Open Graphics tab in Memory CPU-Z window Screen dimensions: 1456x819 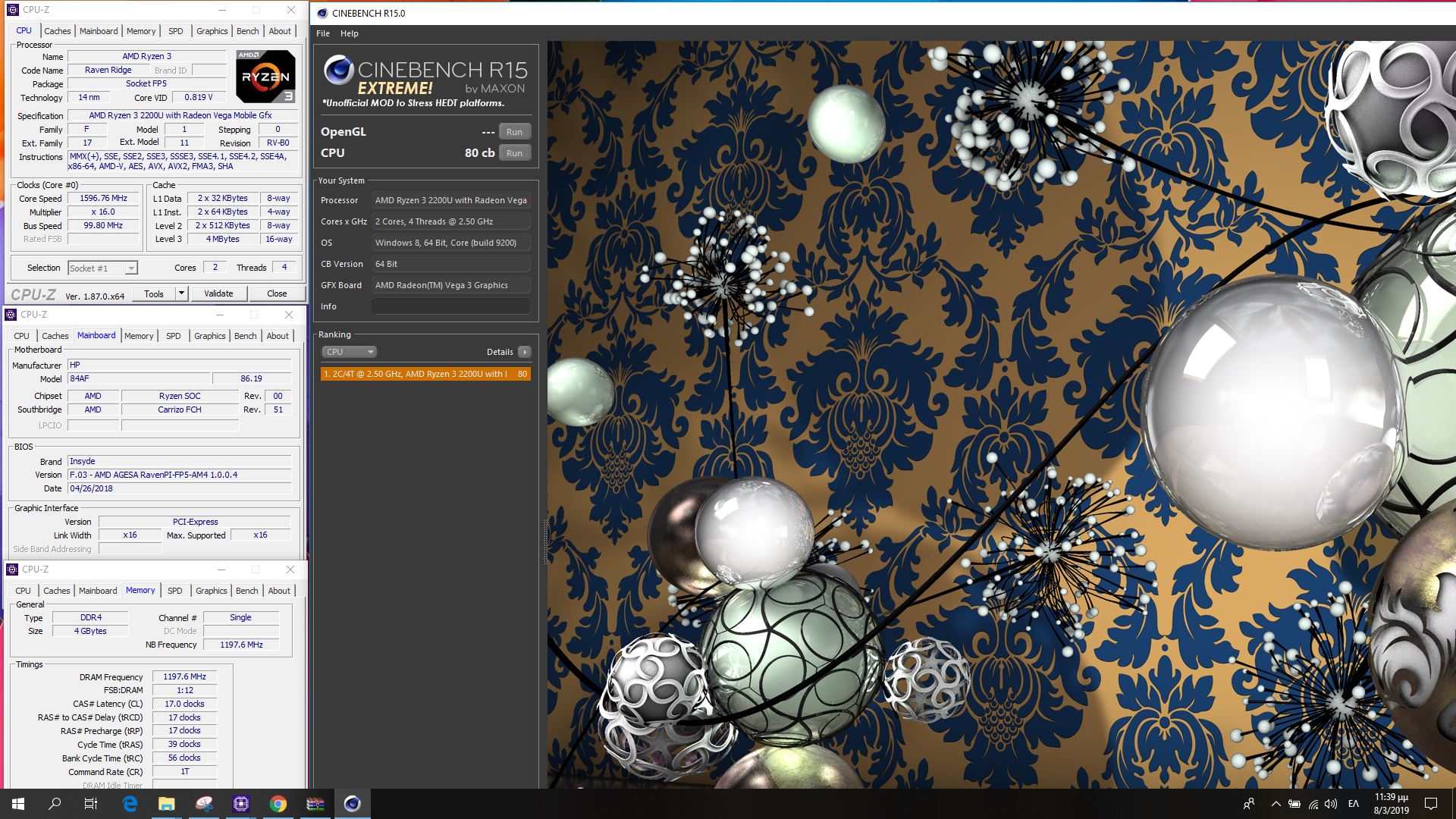(212, 591)
